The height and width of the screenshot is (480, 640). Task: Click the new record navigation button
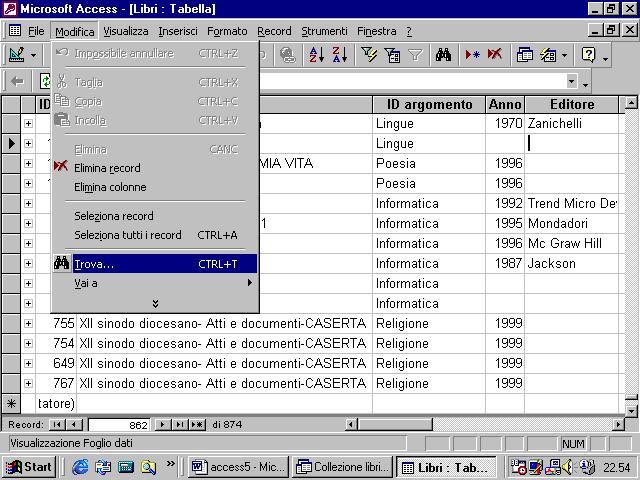[x=197, y=424]
